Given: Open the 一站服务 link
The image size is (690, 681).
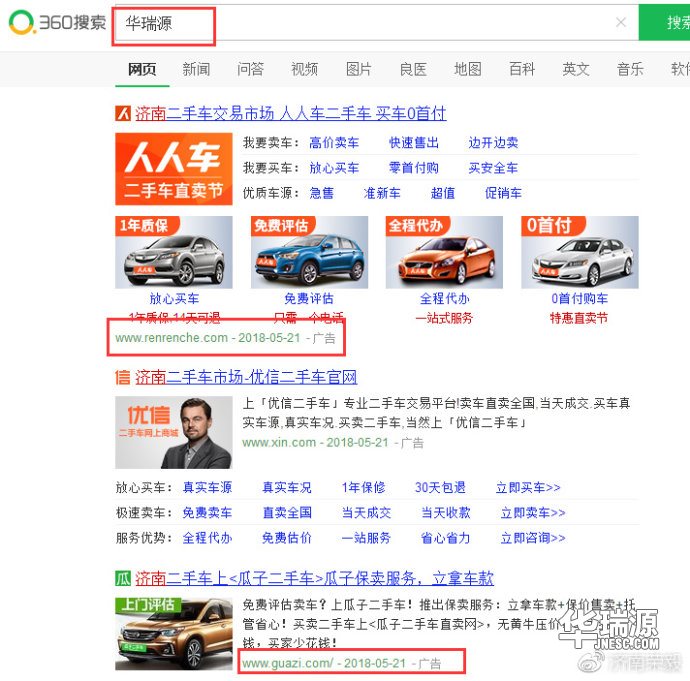Looking at the screenshot, I should [367, 538].
